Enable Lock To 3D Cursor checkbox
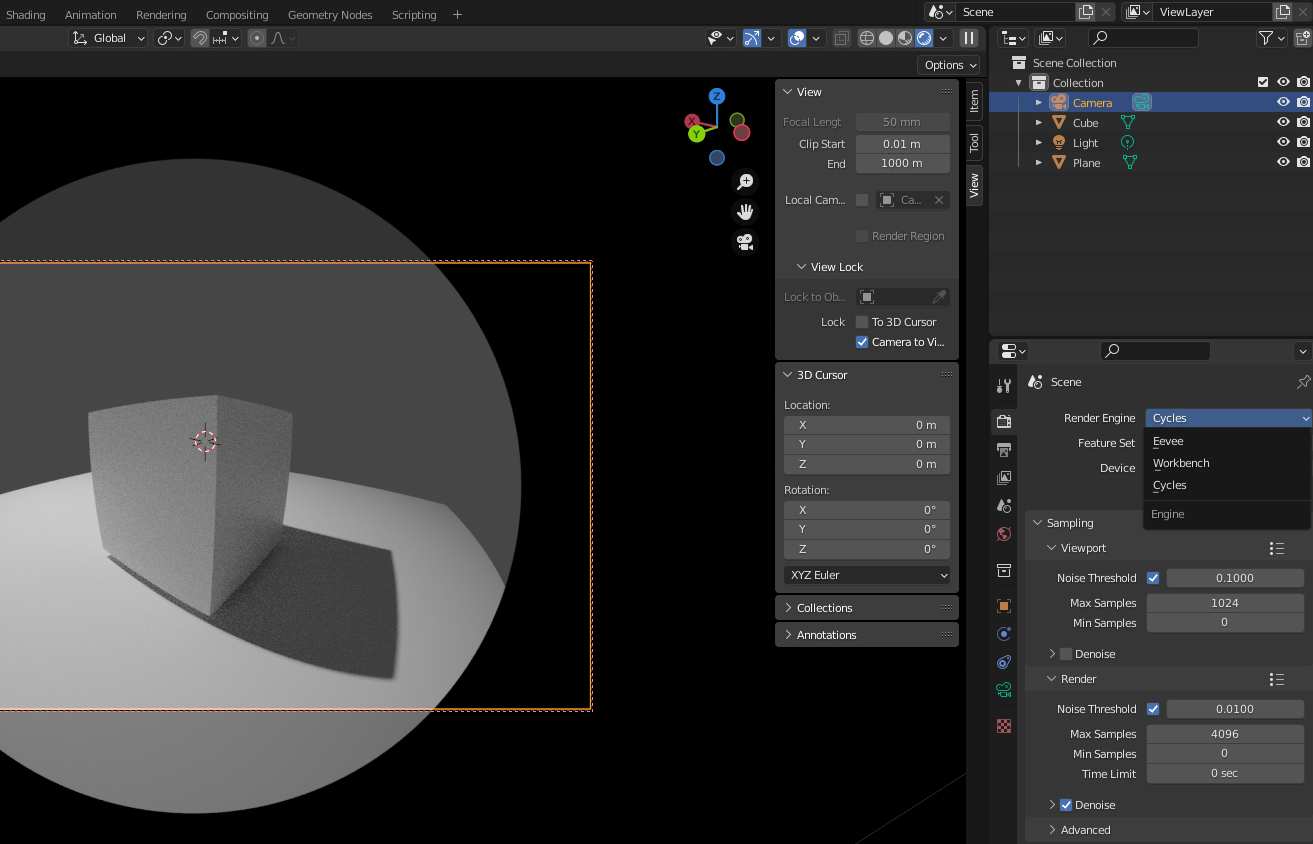Screen dimensions: 1313x844 [x=862, y=322]
